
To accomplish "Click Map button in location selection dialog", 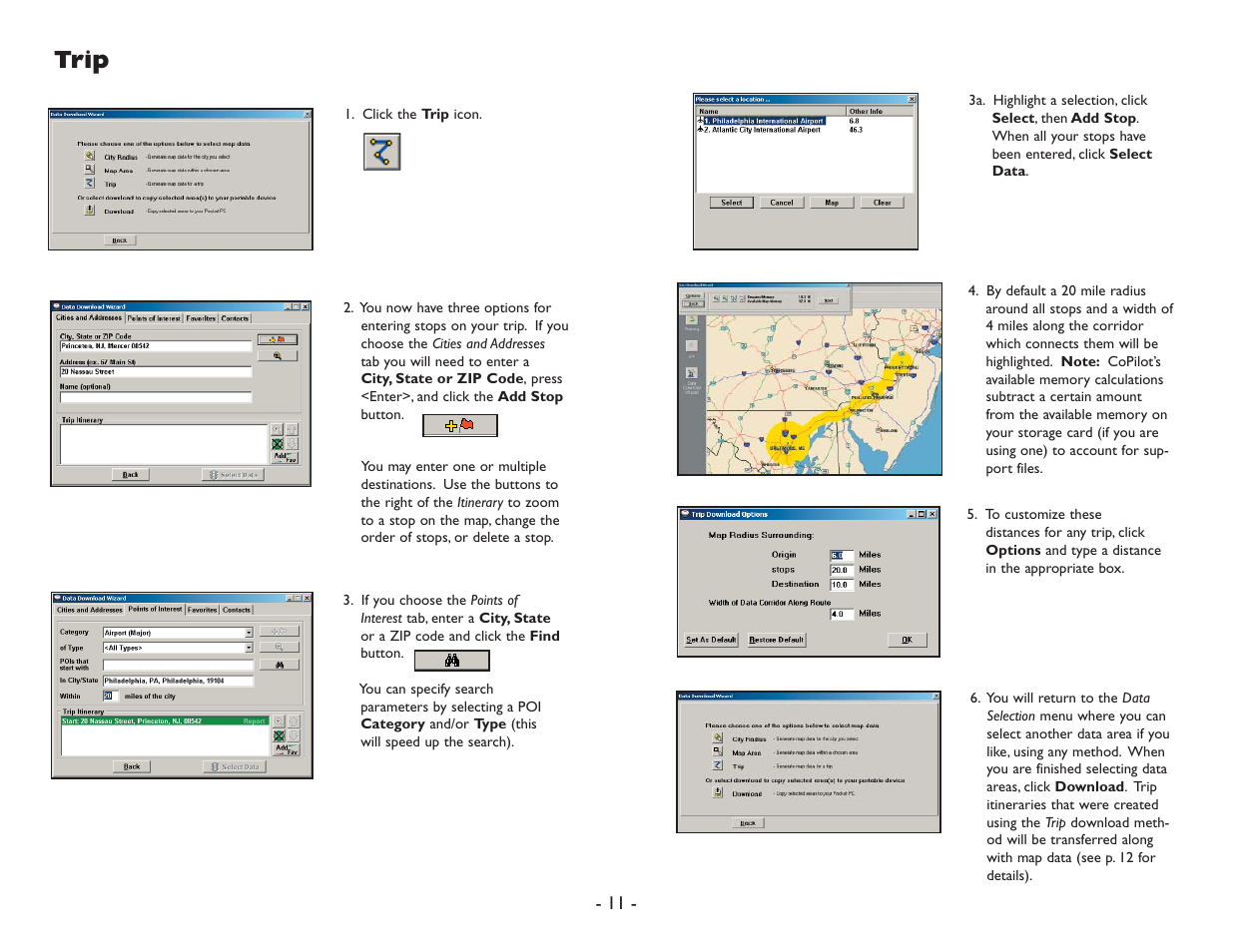I will click(x=832, y=203).
